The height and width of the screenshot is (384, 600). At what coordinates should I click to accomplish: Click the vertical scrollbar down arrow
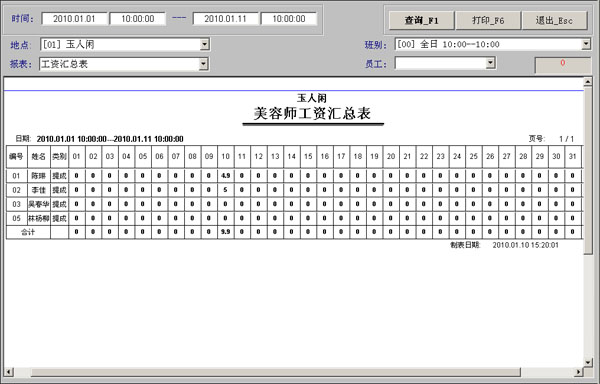[x=588, y=362]
